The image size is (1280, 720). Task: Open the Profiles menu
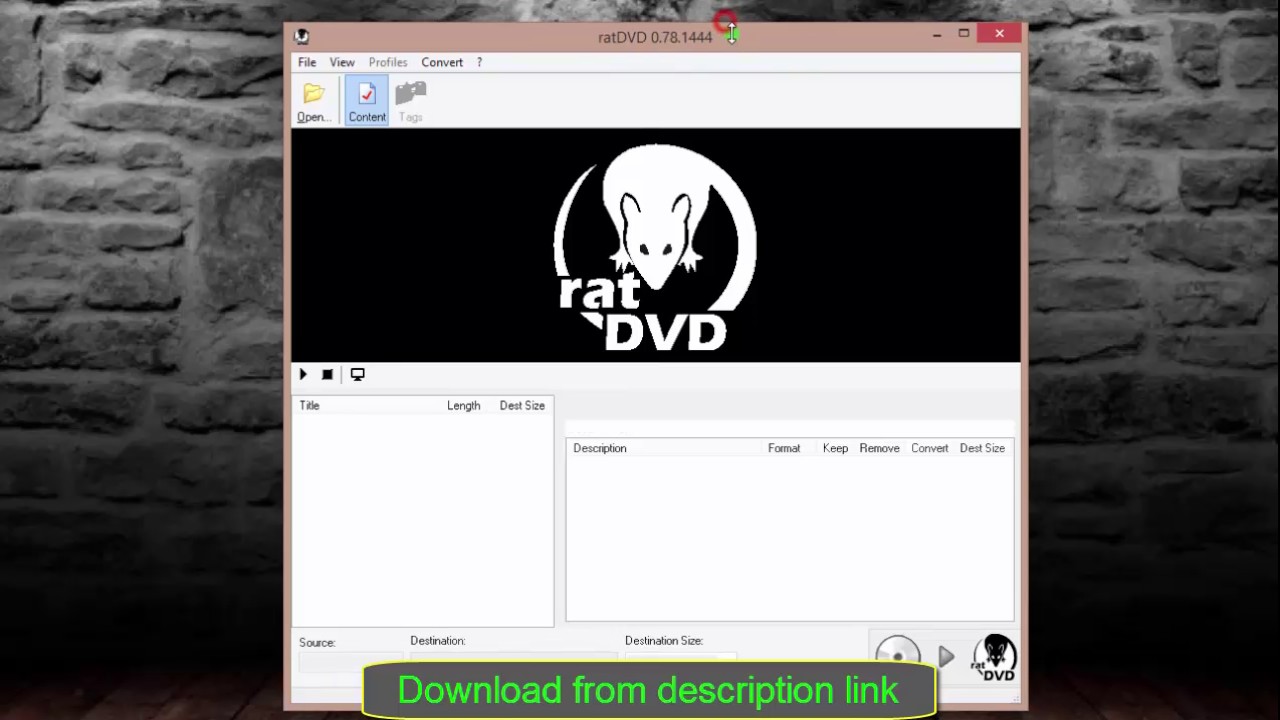pos(388,62)
